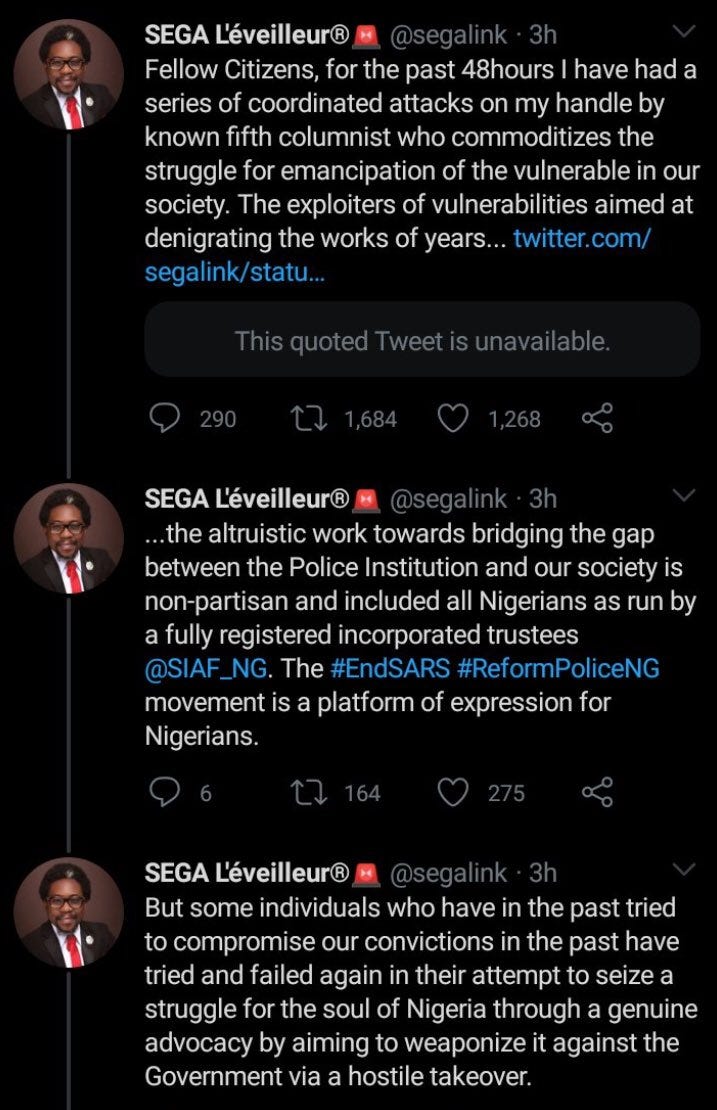Expand the second tweet's options chevron

click(x=684, y=496)
